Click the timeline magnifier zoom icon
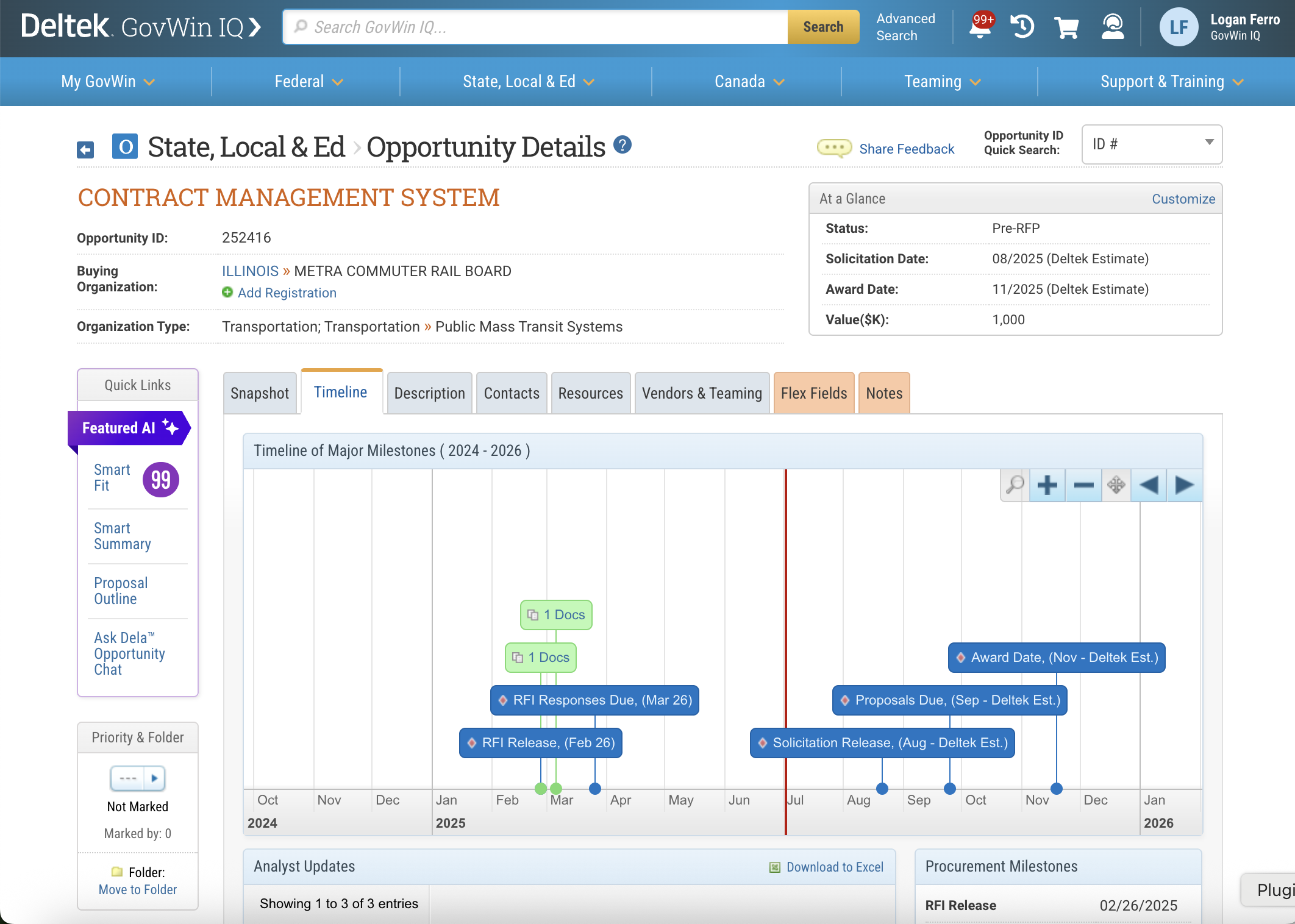This screenshot has height=924, width=1295. tap(1015, 485)
